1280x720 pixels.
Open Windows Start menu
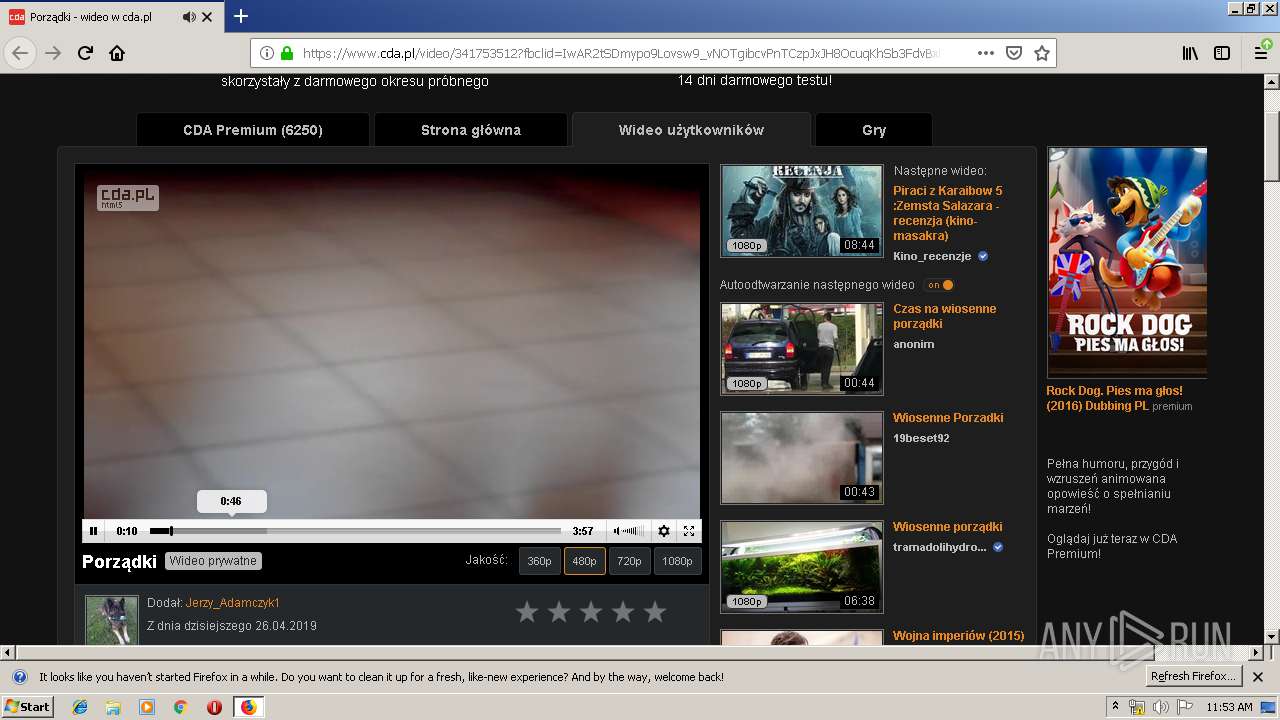coord(27,707)
